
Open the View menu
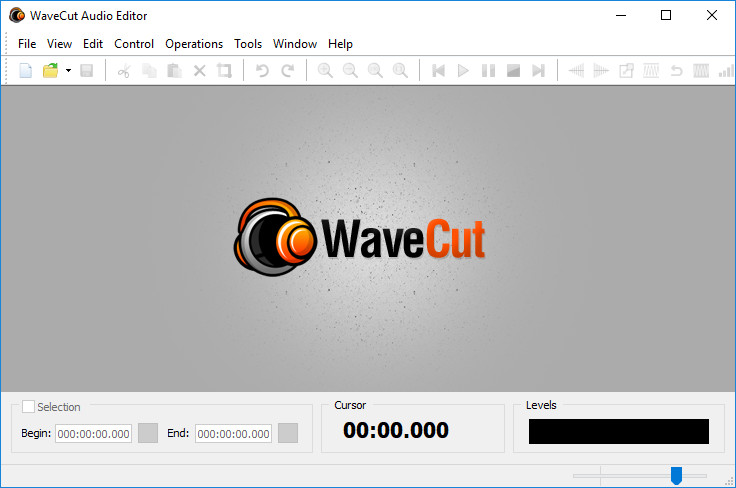click(59, 44)
